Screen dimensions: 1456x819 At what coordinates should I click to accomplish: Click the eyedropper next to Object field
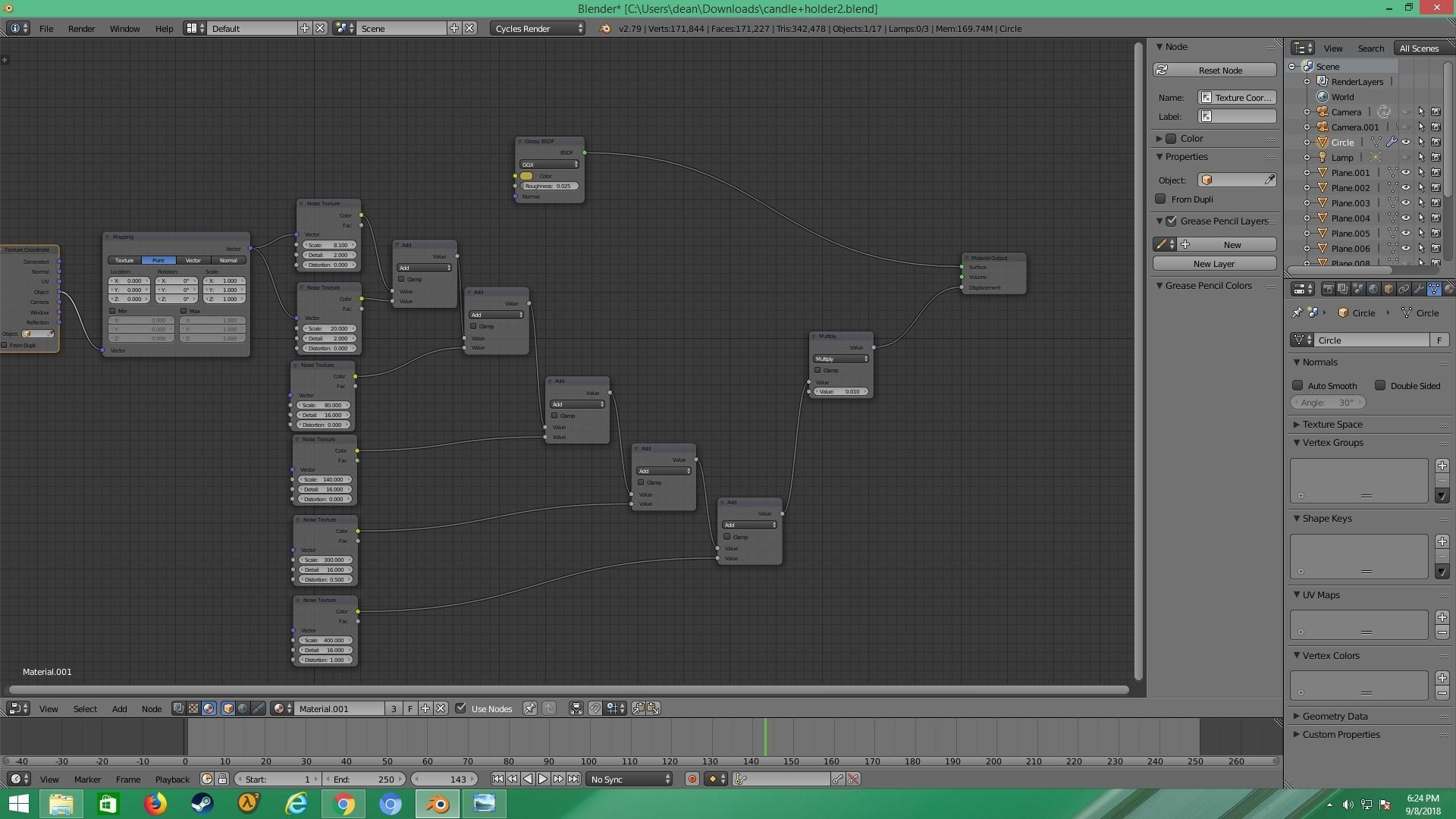[x=1269, y=180]
